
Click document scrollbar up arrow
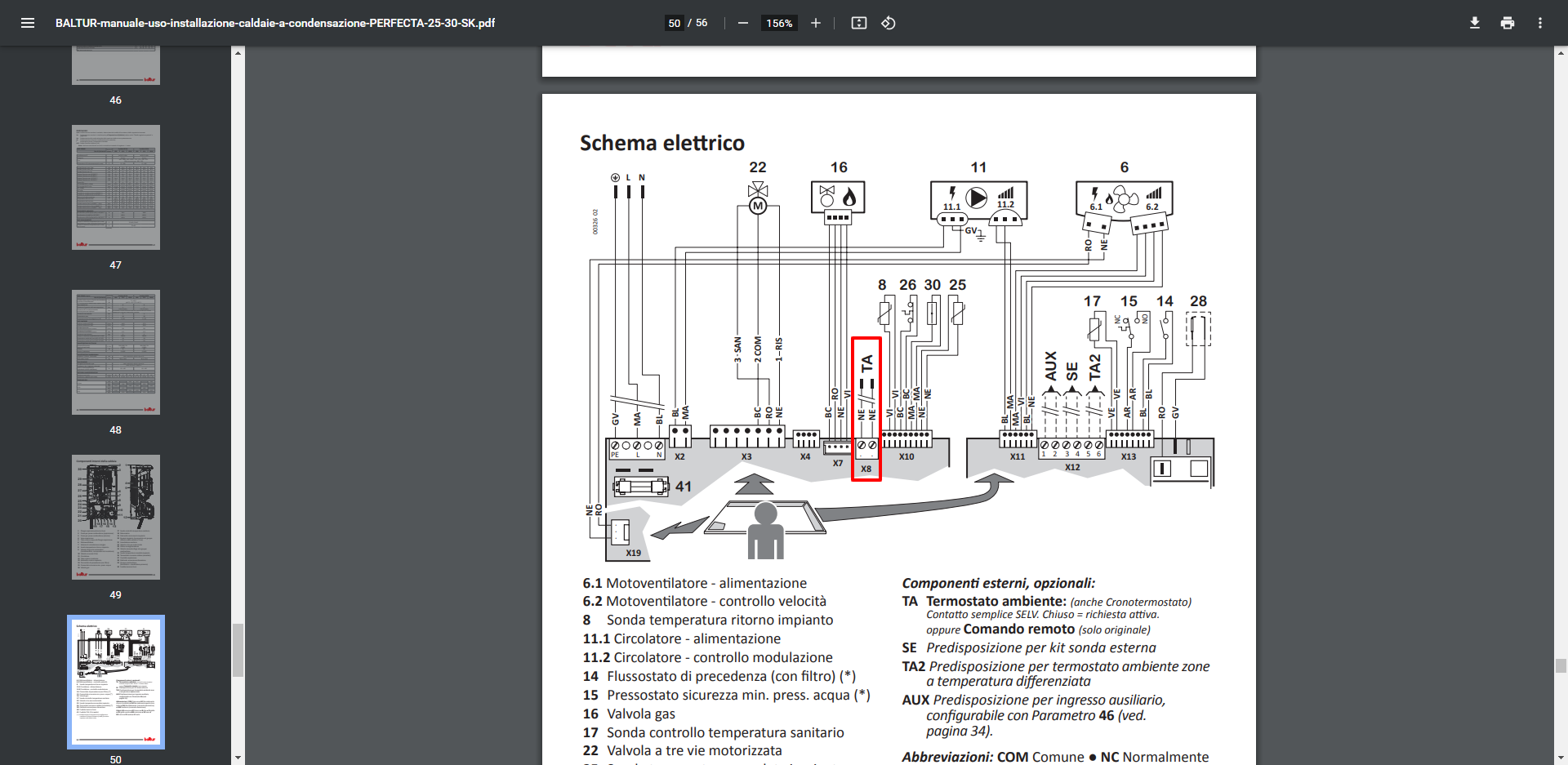[x=1561, y=53]
